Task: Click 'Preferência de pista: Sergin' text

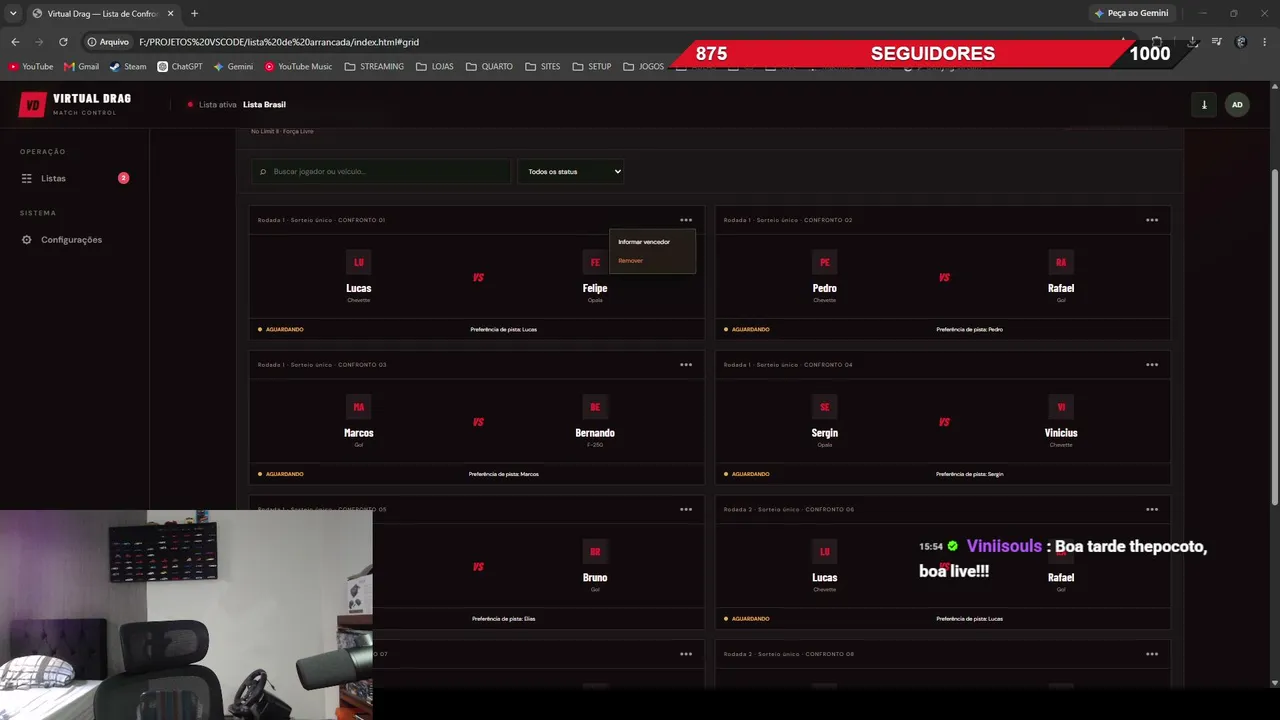Action: pyautogui.click(x=970, y=474)
